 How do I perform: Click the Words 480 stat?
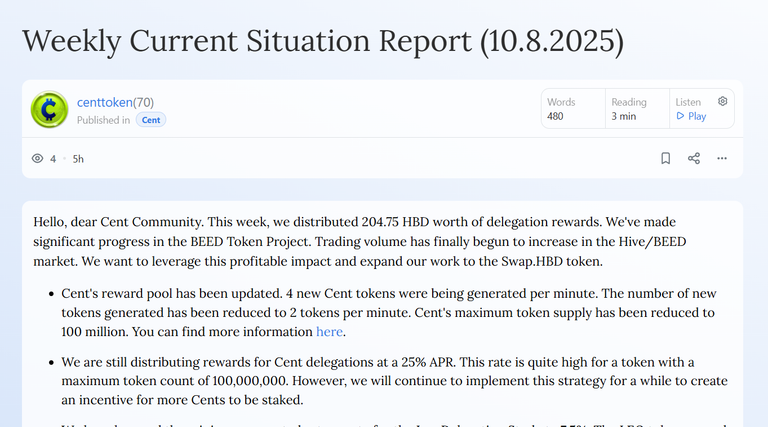(x=573, y=109)
